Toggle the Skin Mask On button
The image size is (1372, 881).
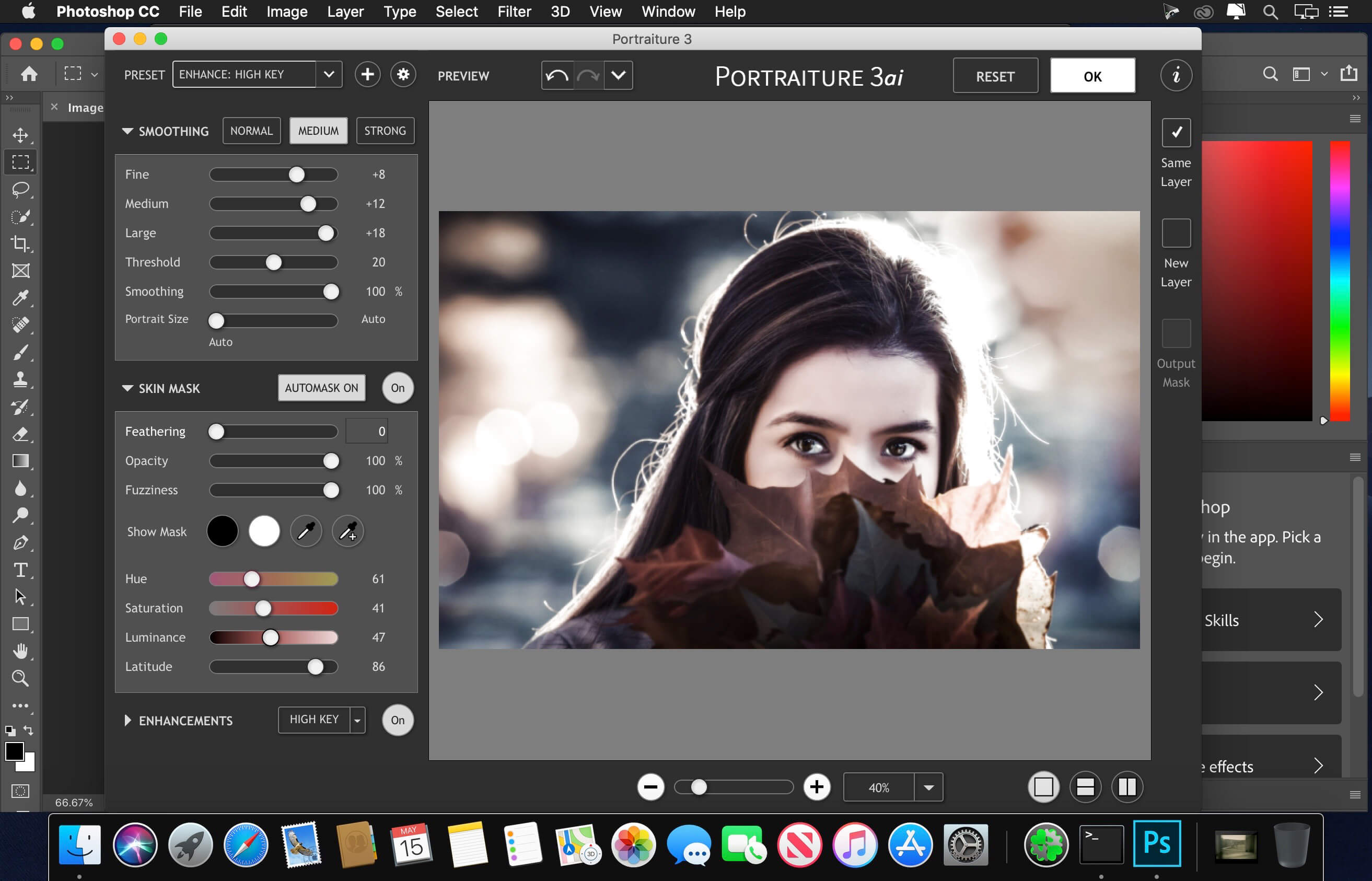(397, 388)
